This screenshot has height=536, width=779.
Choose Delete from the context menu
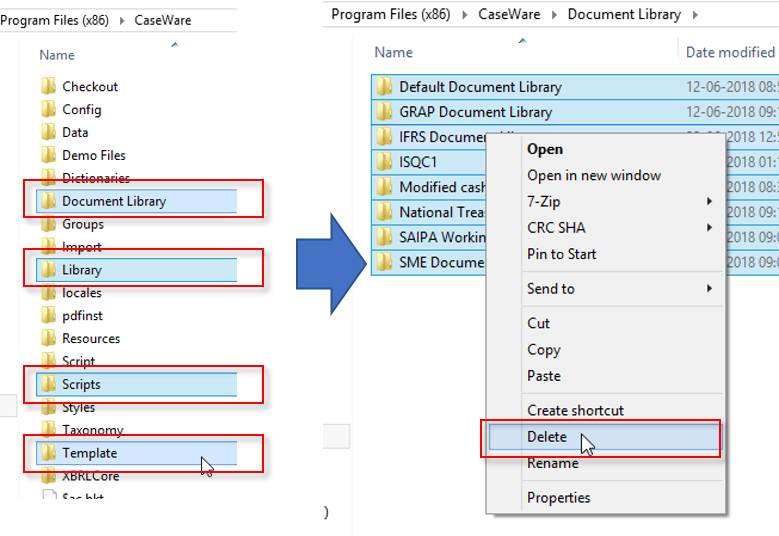click(547, 437)
